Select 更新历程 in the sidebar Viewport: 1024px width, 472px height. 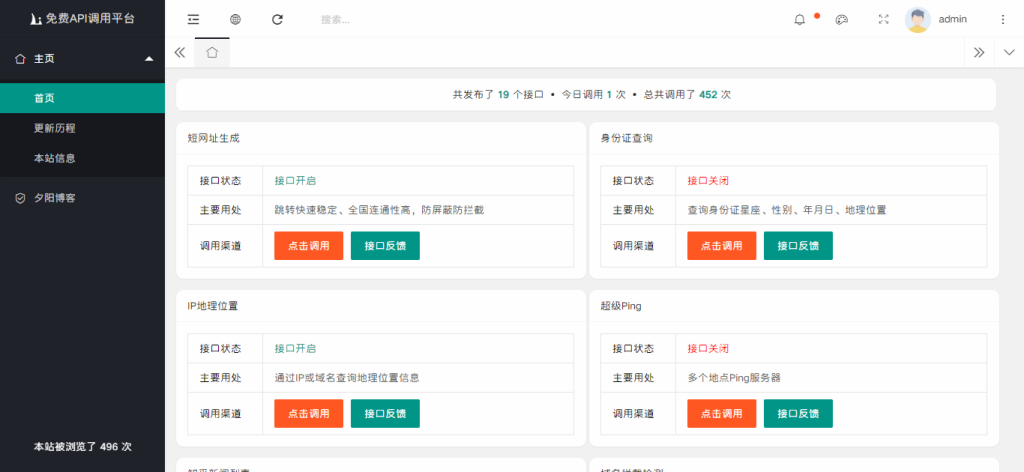tap(55, 128)
